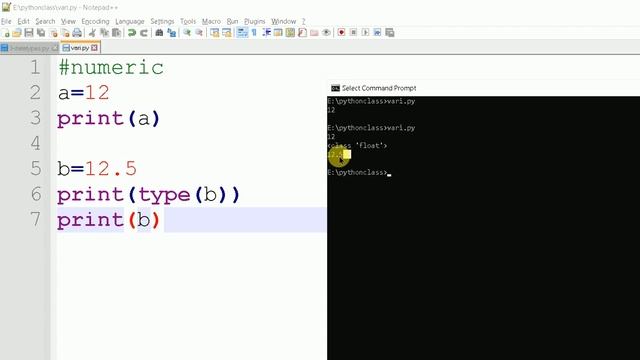Click the Redo arrow toolbar icon
Screen dimensions: 640x360
(144, 33)
